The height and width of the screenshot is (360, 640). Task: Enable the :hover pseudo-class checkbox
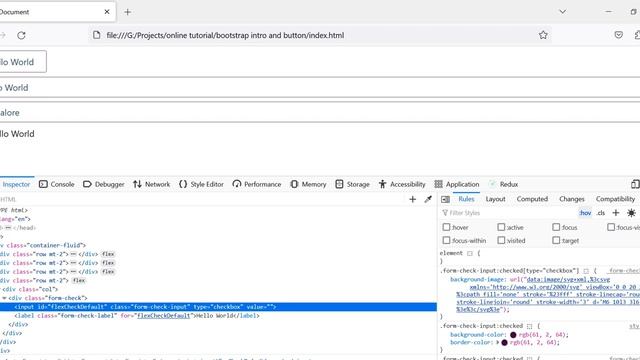[x=447, y=227]
